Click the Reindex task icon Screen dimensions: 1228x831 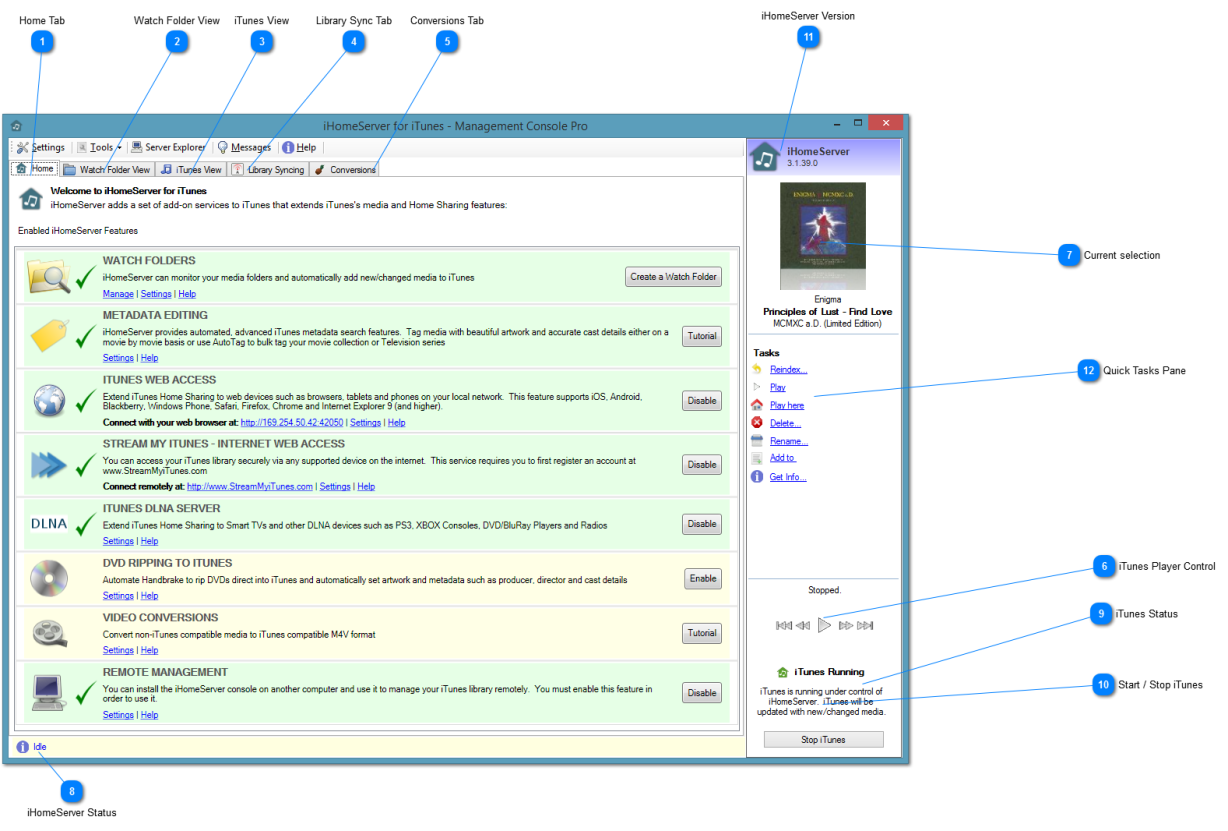point(757,370)
